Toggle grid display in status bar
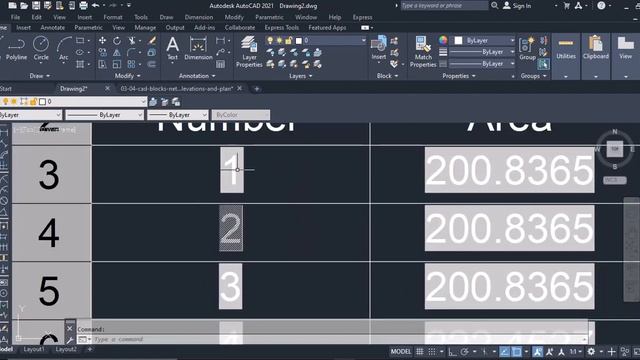Image resolution: width=640 pixels, height=360 pixels. (x=420, y=351)
